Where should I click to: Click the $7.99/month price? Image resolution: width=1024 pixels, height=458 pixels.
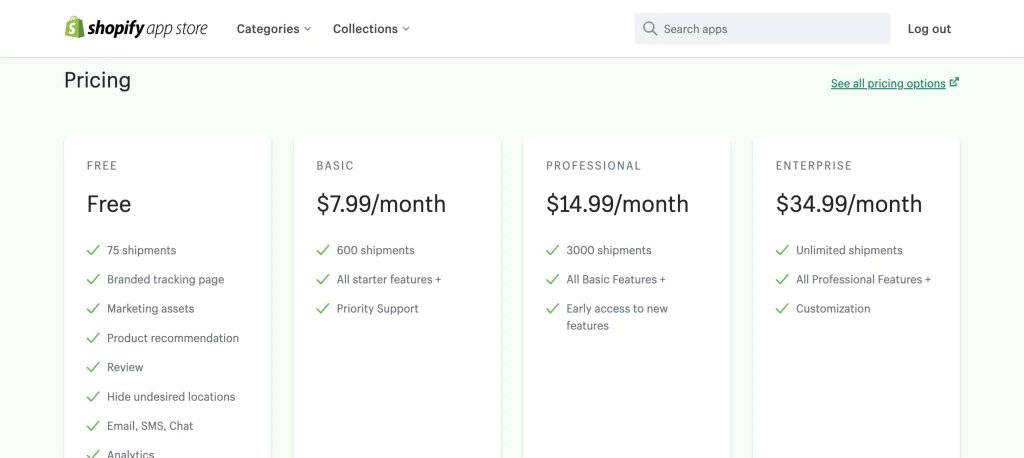click(x=381, y=204)
